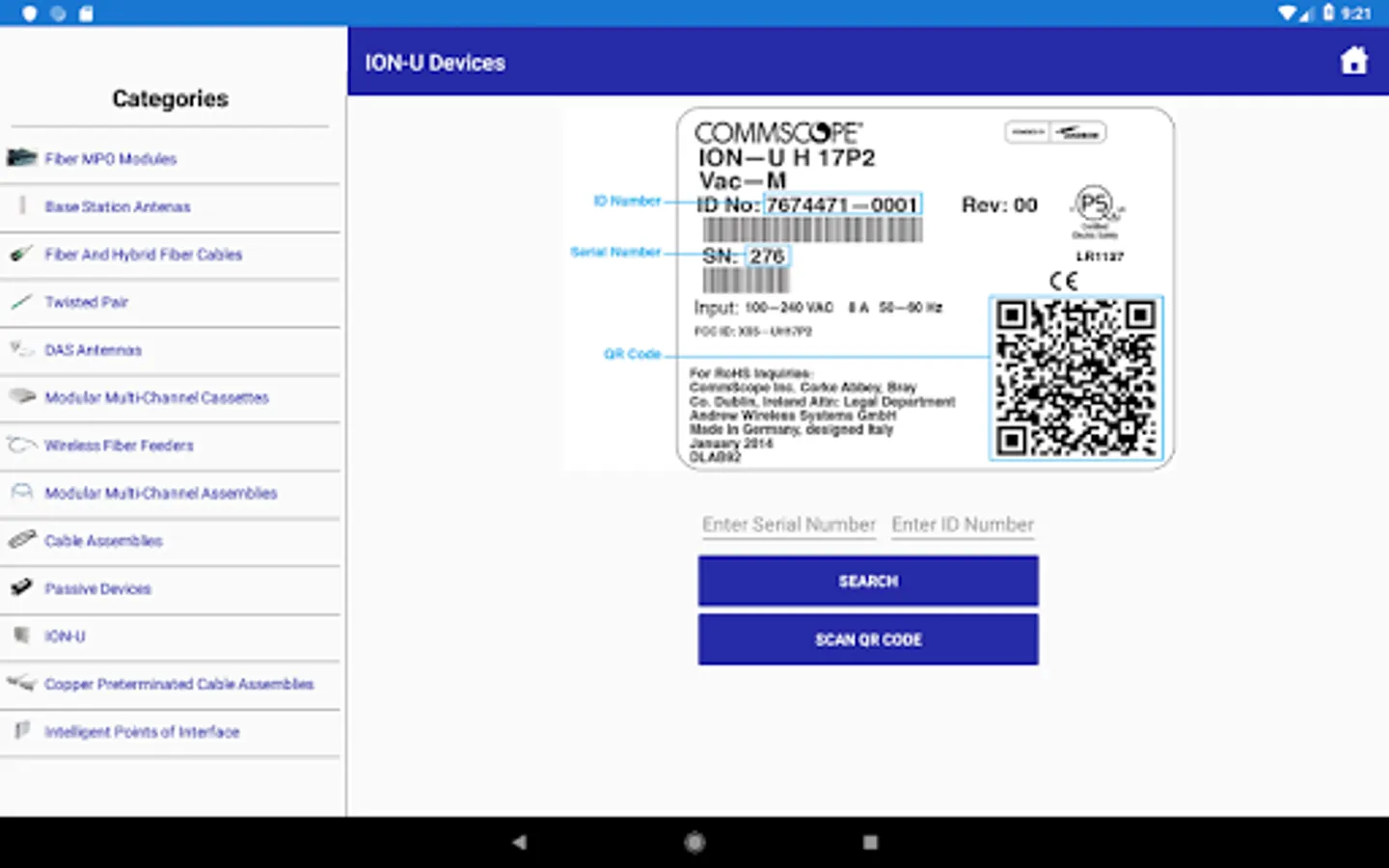Click the SEARCH button
Image resolution: width=1389 pixels, height=868 pixels.
(x=868, y=581)
